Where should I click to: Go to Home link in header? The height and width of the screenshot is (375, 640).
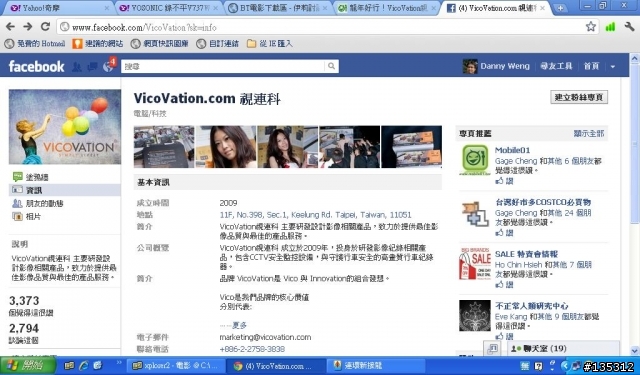coord(591,66)
